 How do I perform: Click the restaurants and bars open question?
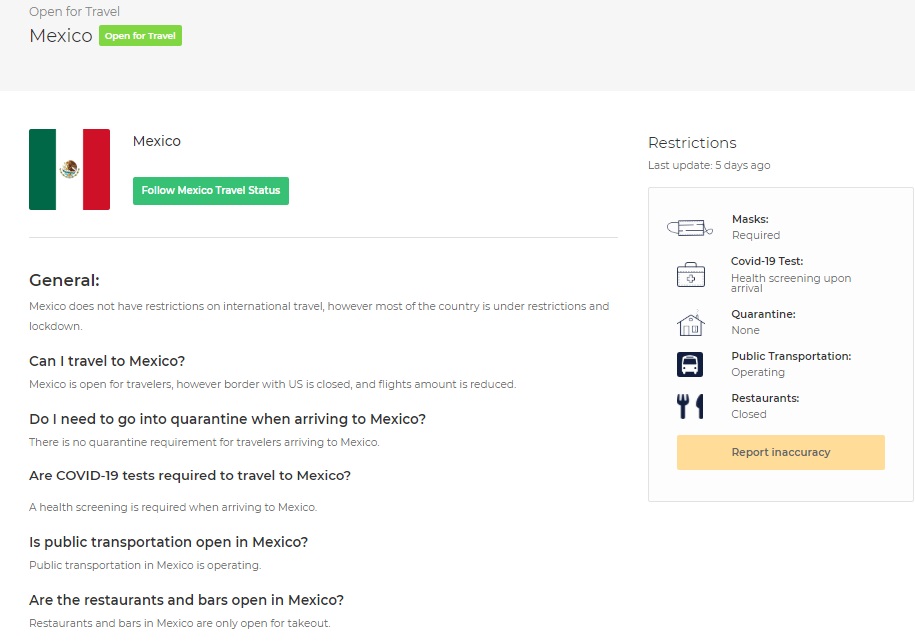186,600
